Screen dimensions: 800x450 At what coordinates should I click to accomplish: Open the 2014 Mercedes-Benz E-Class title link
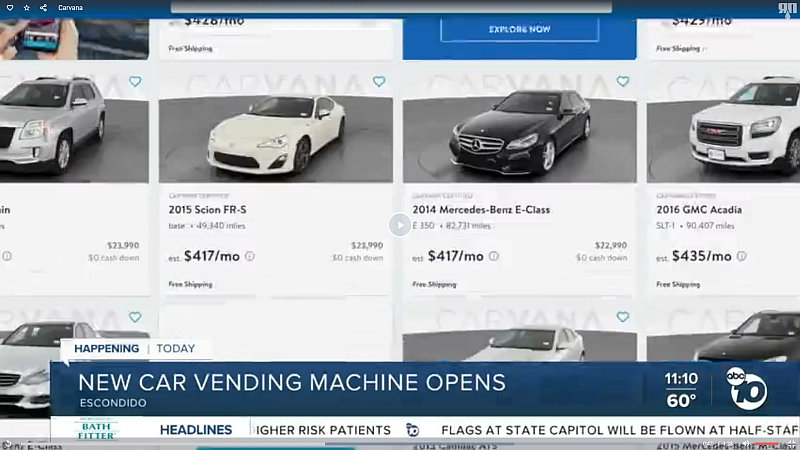pyautogui.click(x=481, y=210)
